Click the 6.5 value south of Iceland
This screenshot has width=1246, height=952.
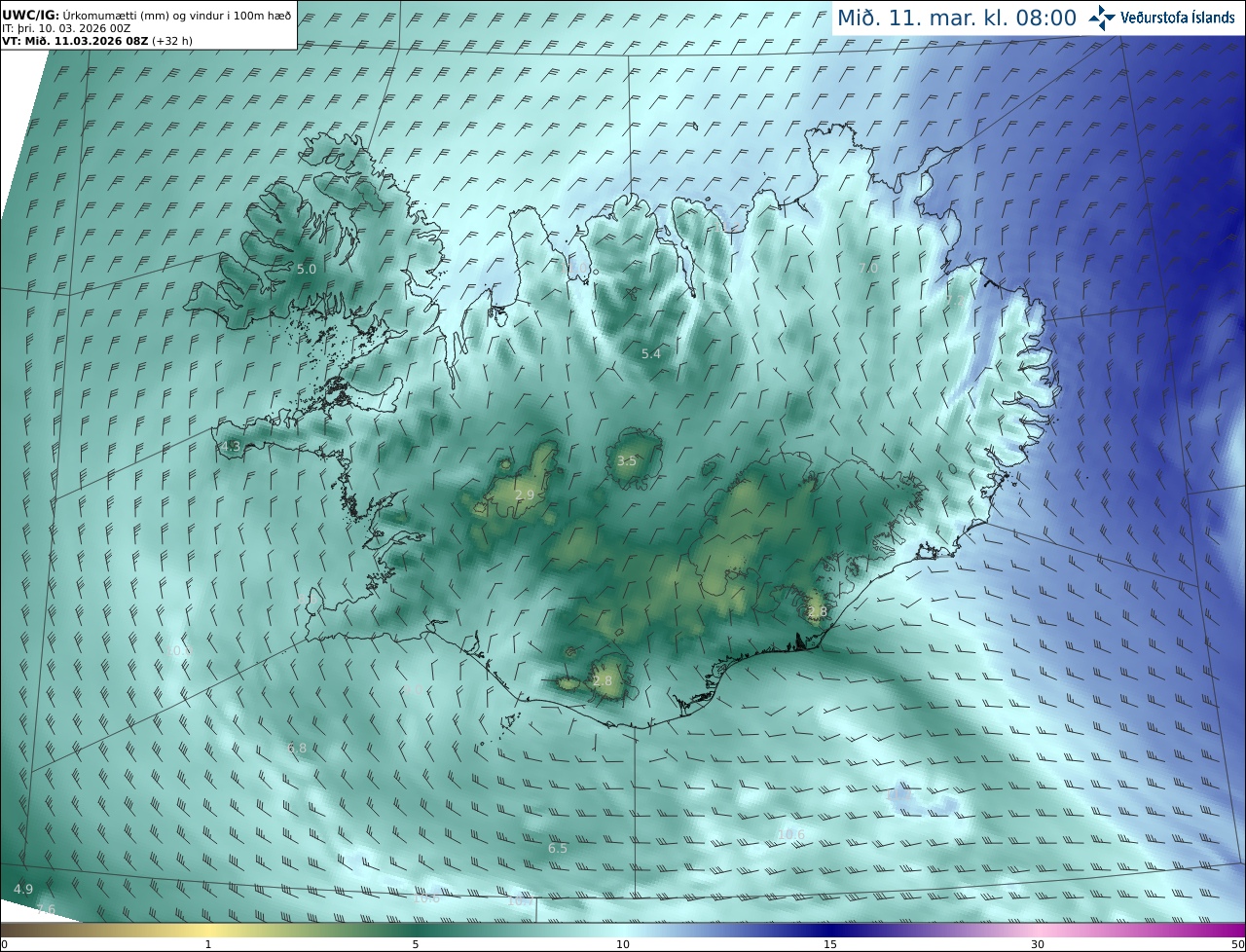(x=557, y=849)
